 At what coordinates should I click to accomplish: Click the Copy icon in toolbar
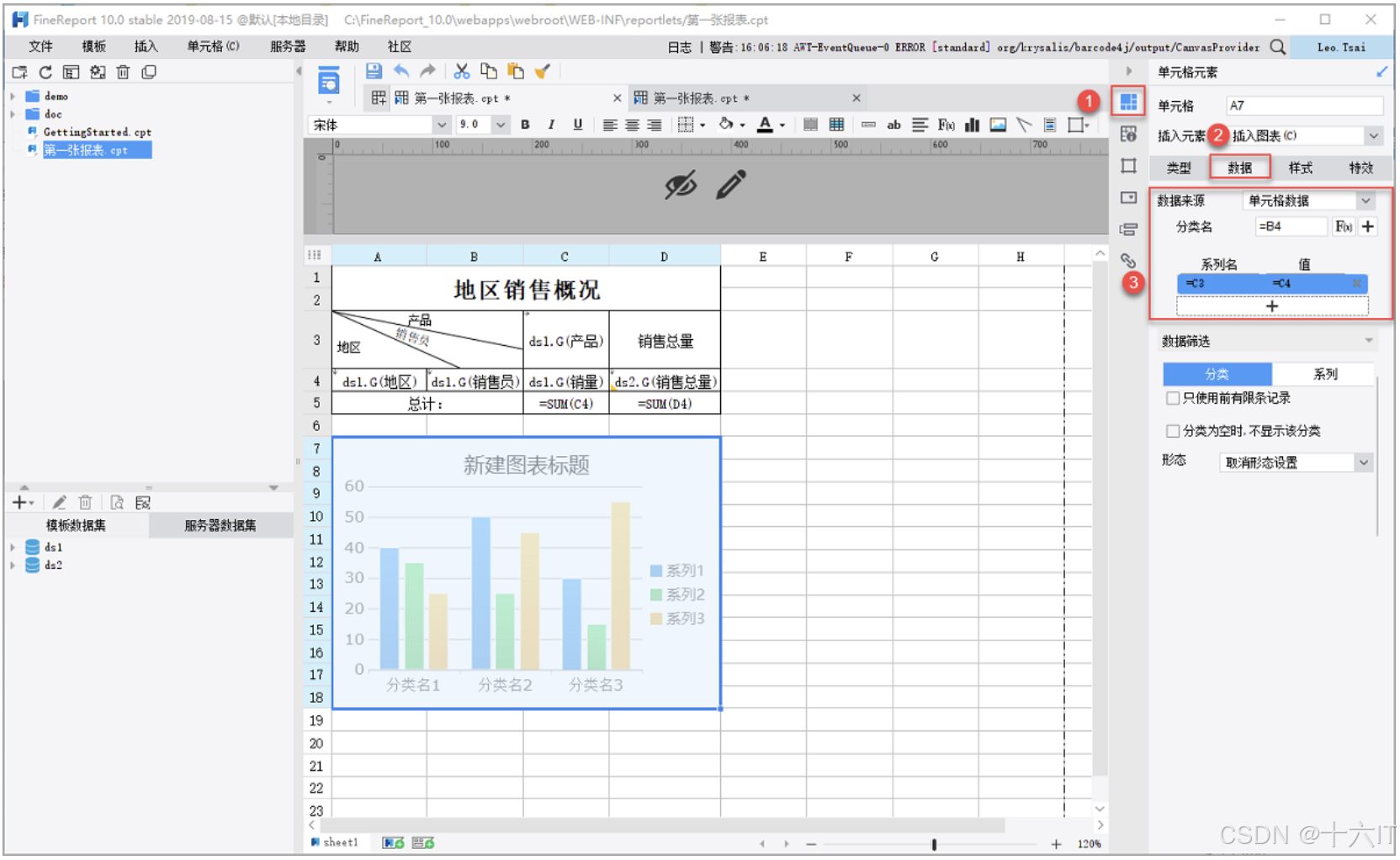[489, 72]
